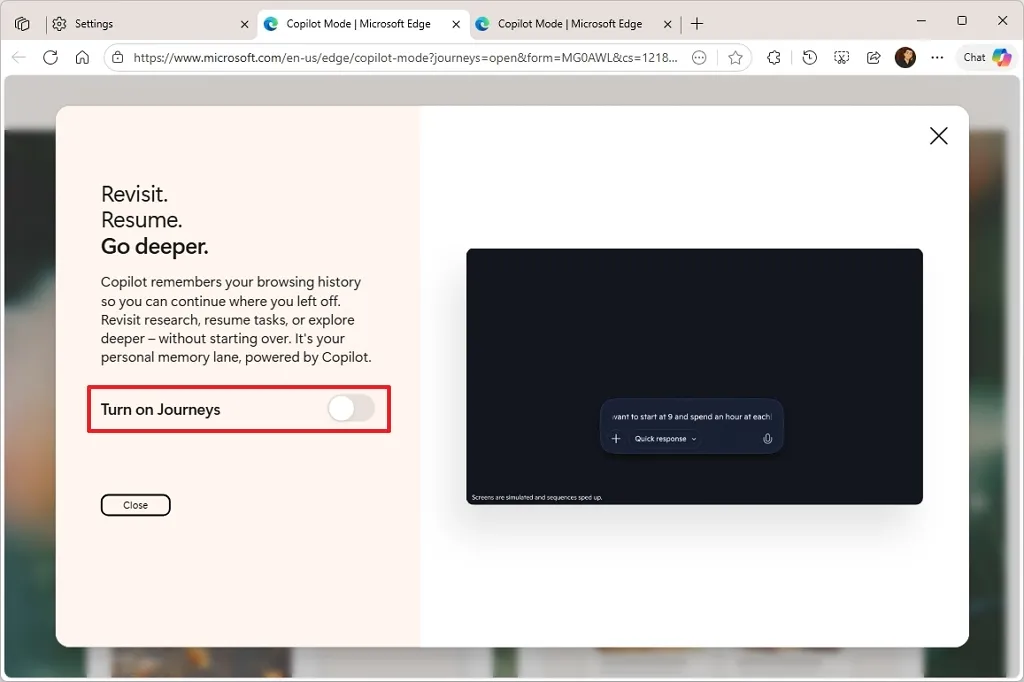Open the Copilot Chat panel
This screenshot has width=1024, height=682.
pos(985,57)
